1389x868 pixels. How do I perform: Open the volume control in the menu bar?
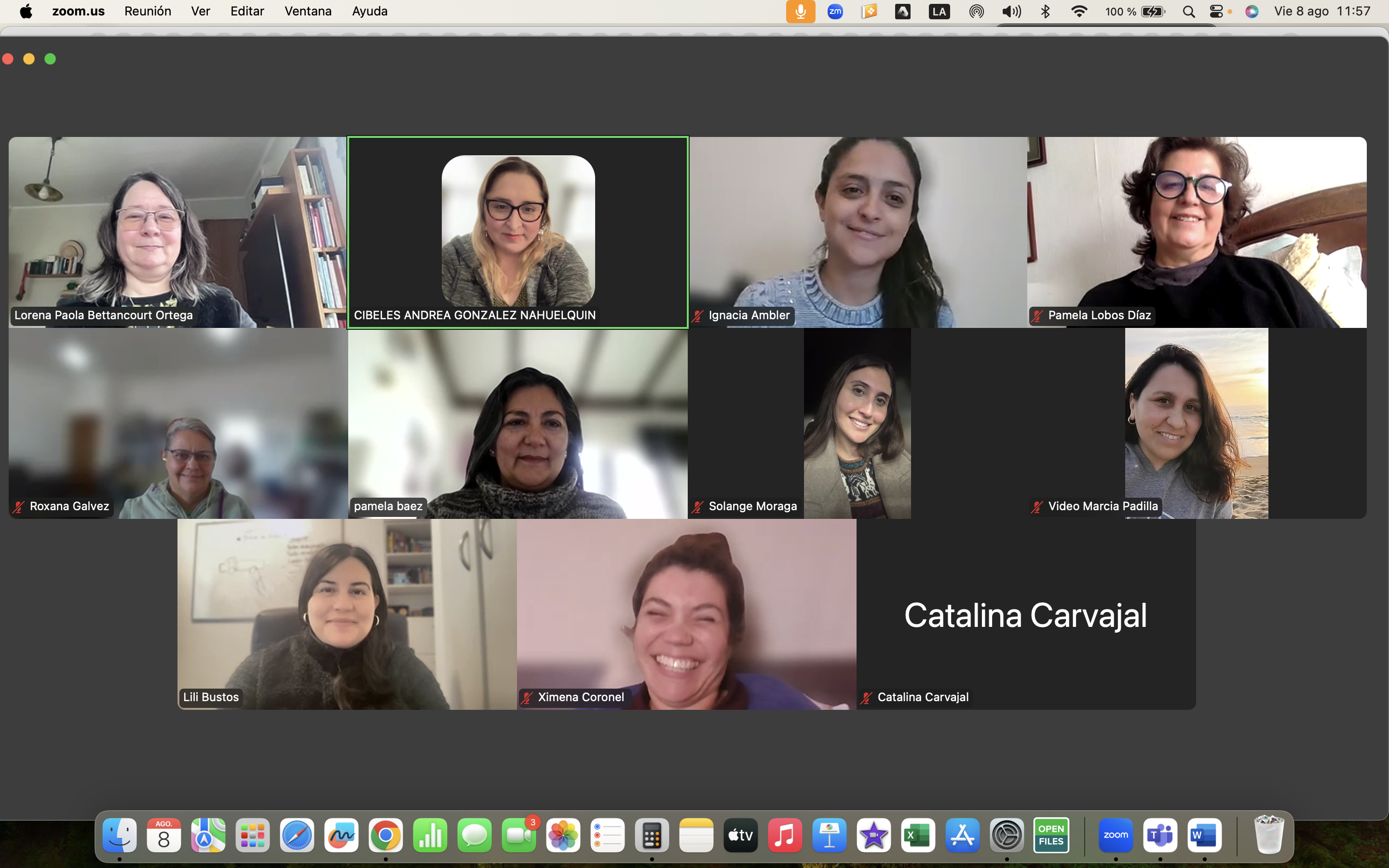pyautogui.click(x=1011, y=12)
